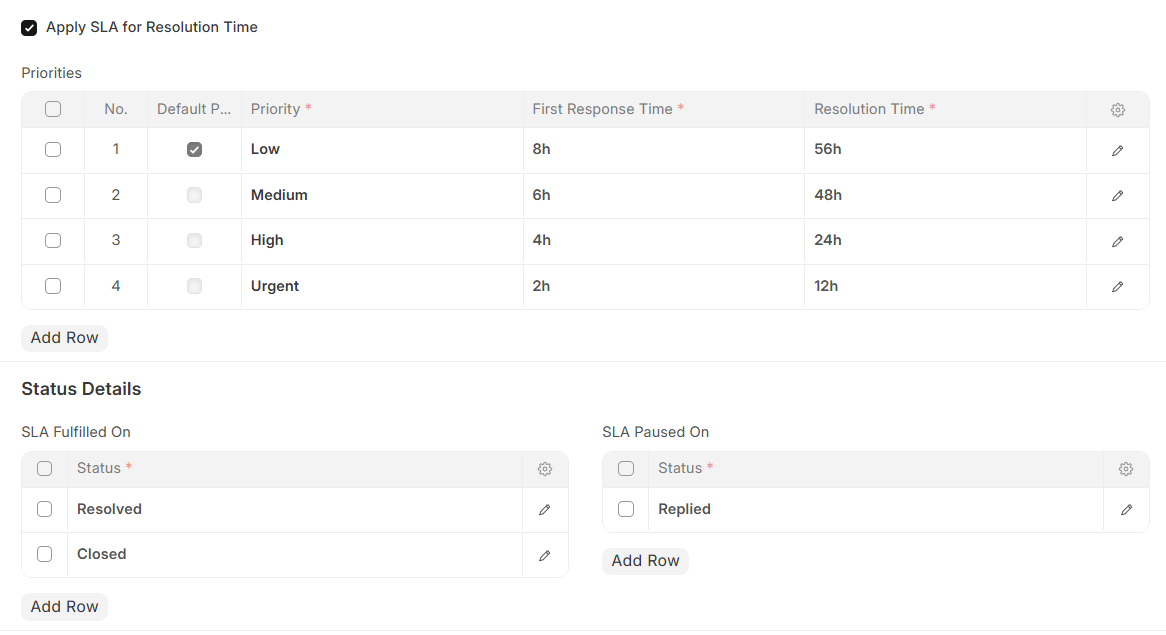The image size is (1166, 635).
Task: Edit the Medium priority row pencil icon
Action: [x=1117, y=196]
